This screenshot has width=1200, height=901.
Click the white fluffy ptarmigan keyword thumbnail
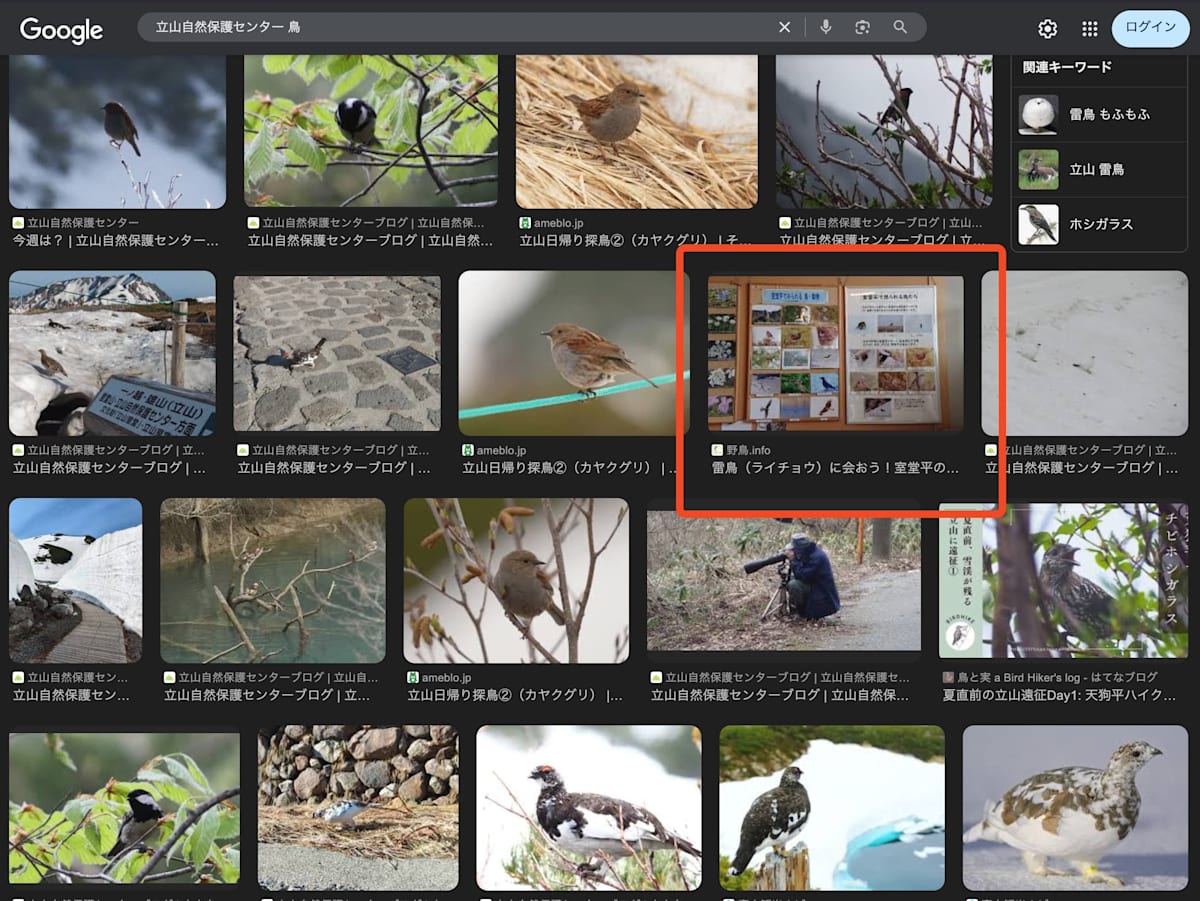(1038, 114)
